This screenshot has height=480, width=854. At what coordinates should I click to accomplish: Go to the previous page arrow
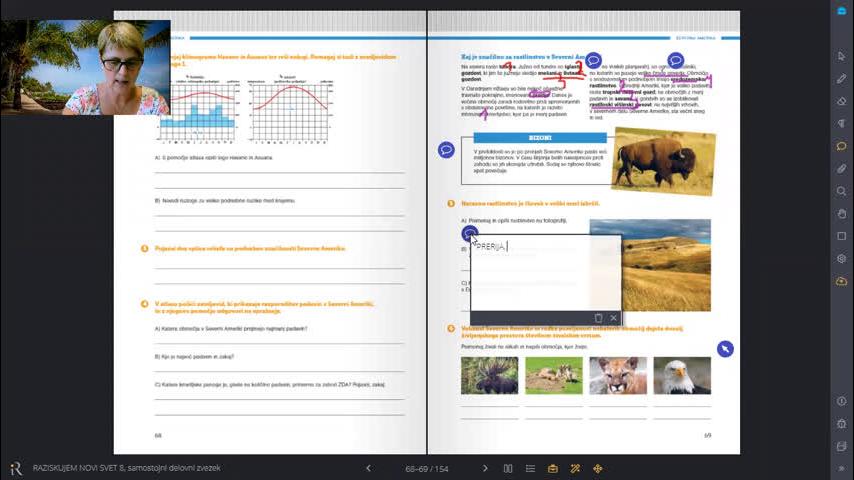(368, 468)
